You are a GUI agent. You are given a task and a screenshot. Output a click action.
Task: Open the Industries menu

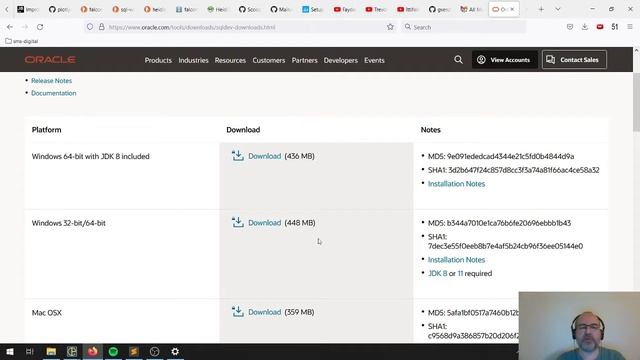(x=193, y=60)
